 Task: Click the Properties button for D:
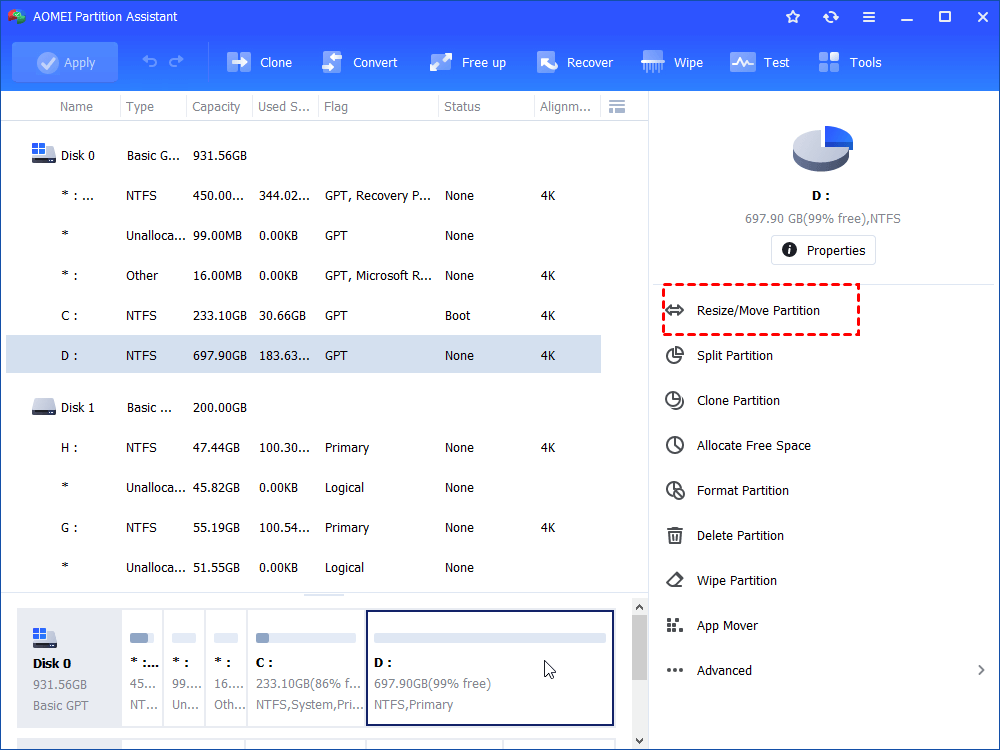(823, 250)
